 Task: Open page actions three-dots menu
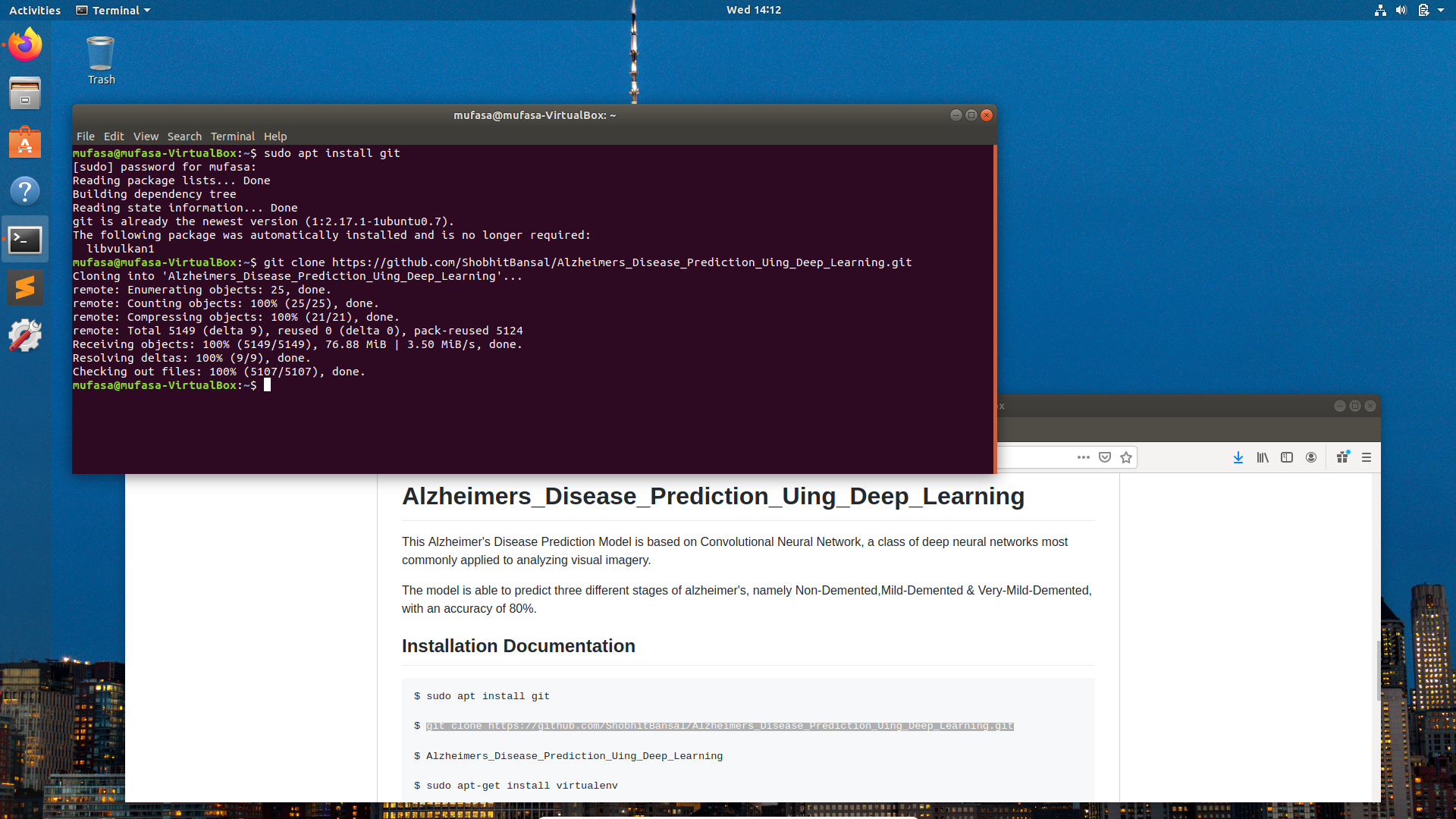[x=1084, y=457]
